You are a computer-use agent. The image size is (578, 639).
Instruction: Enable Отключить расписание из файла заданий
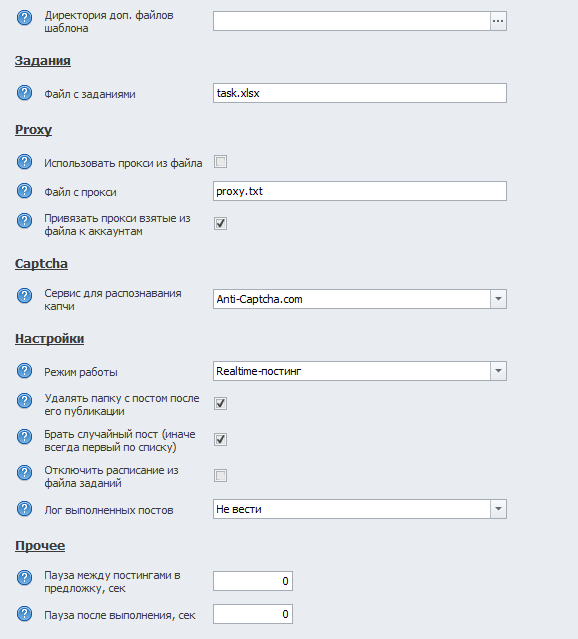[221, 476]
